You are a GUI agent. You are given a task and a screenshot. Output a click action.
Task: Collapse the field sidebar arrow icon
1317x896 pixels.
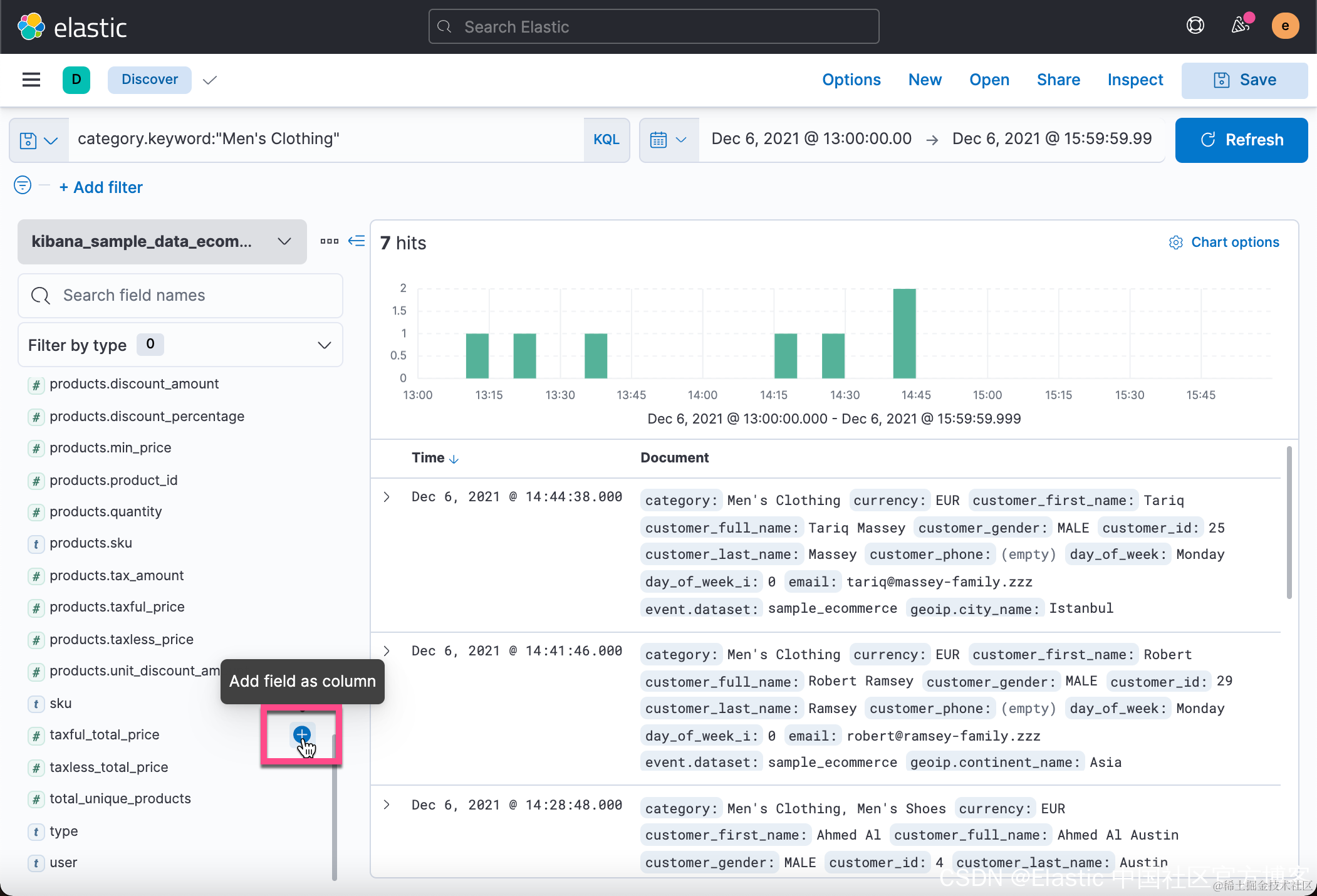(357, 241)
